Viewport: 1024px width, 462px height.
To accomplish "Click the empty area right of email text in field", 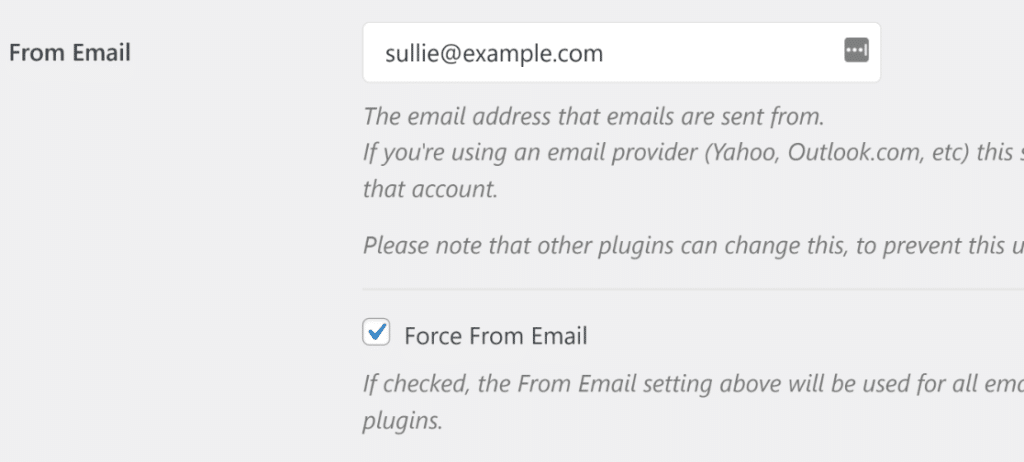I will pyautogui.click(x=722, y=52).
